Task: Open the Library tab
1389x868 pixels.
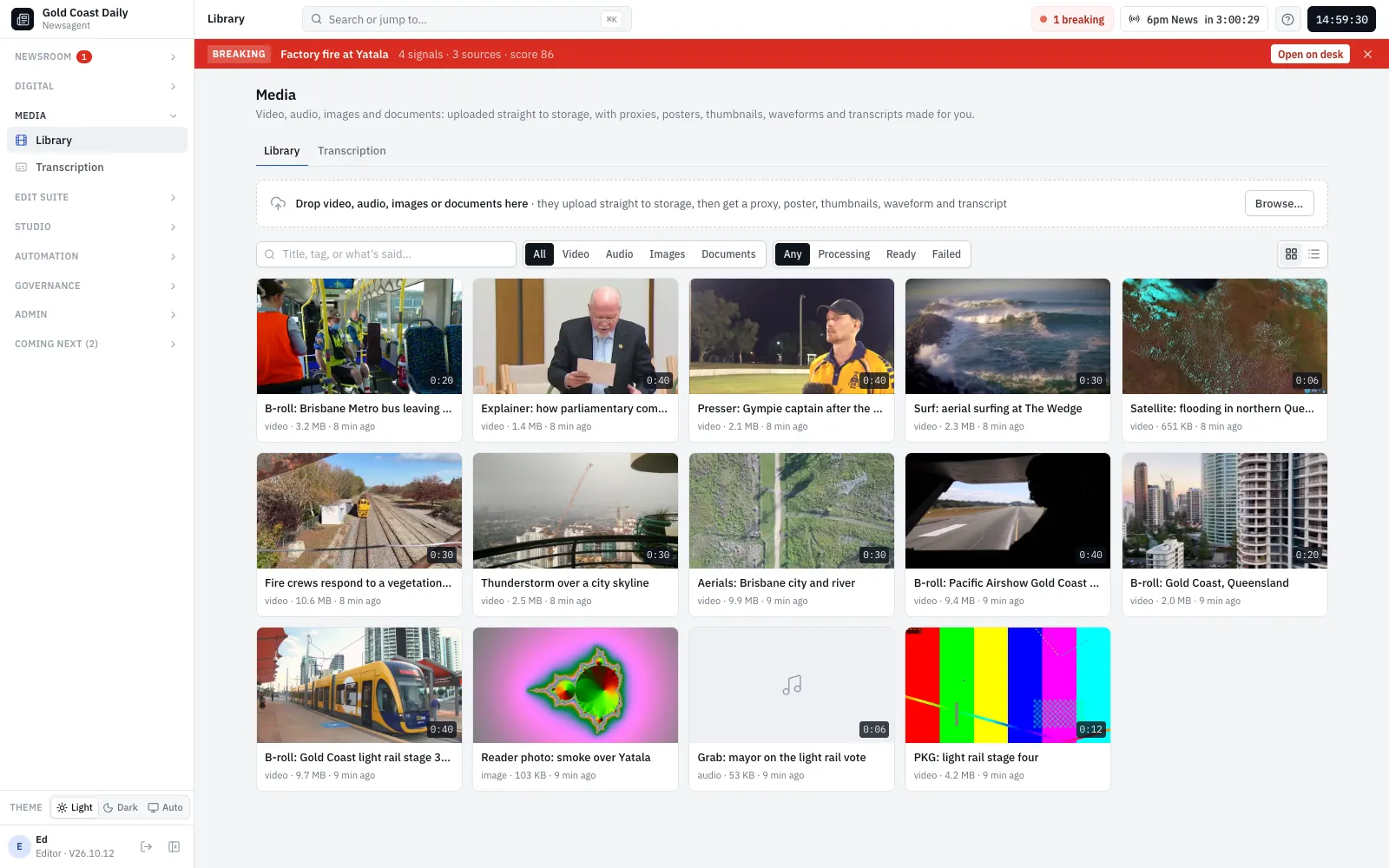Action: [281, 151]
